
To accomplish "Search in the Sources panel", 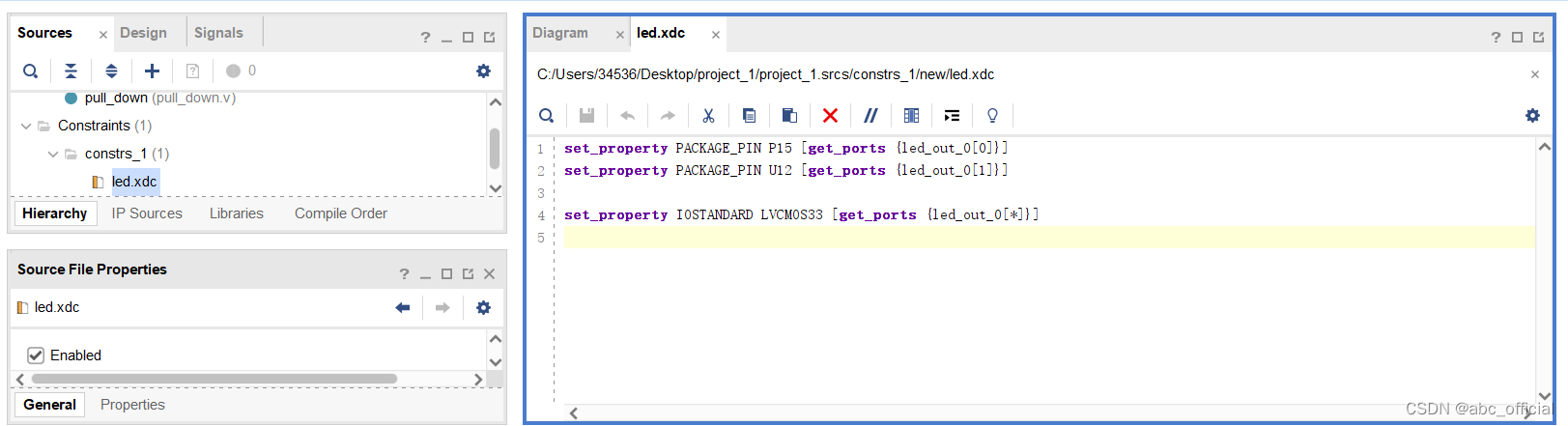I will pos(31,71).
